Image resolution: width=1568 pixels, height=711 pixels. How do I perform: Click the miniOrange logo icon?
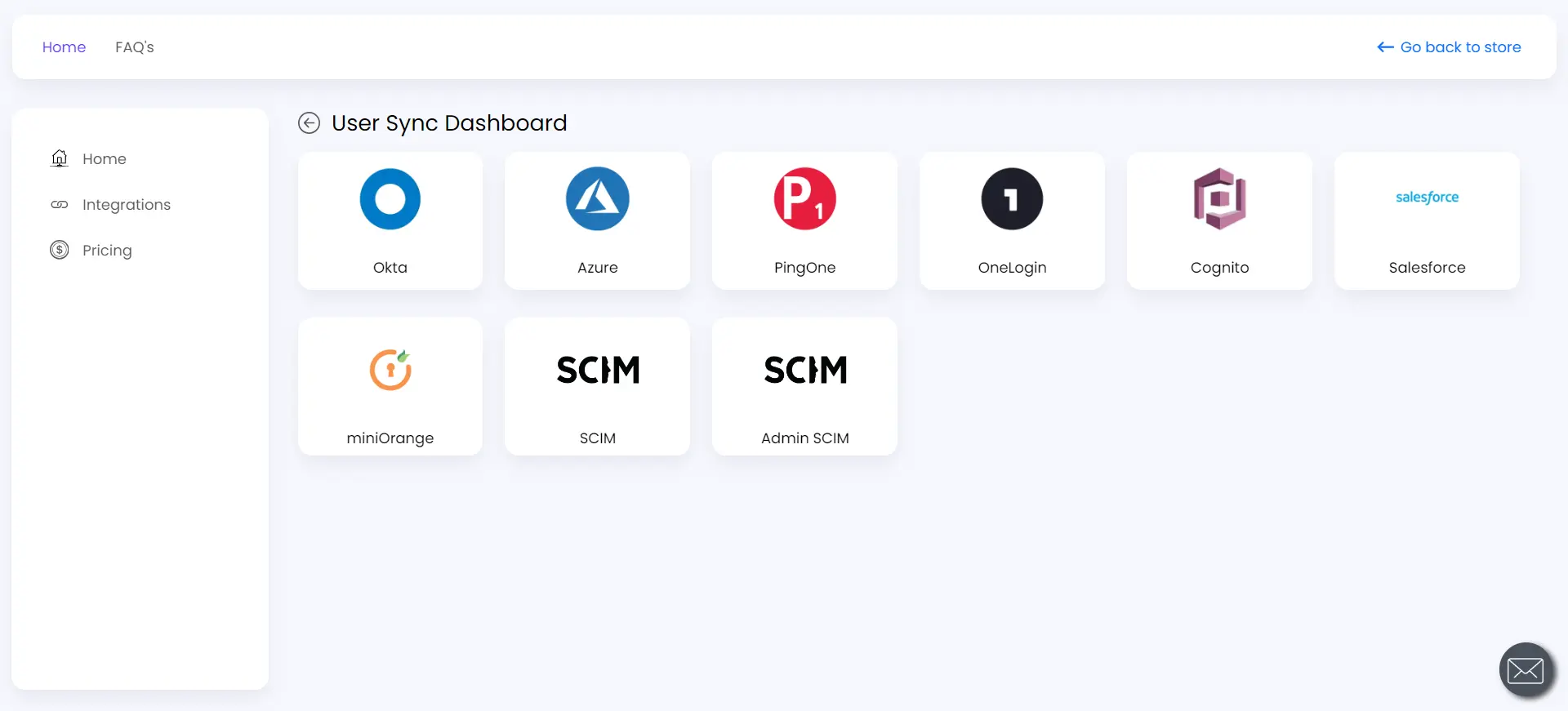390,370
